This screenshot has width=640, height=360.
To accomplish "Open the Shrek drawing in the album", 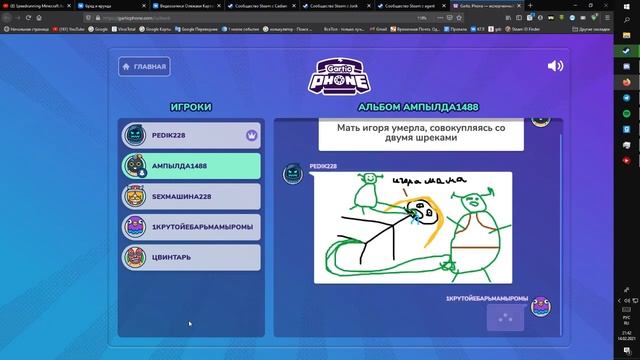I will click(413, 227).
